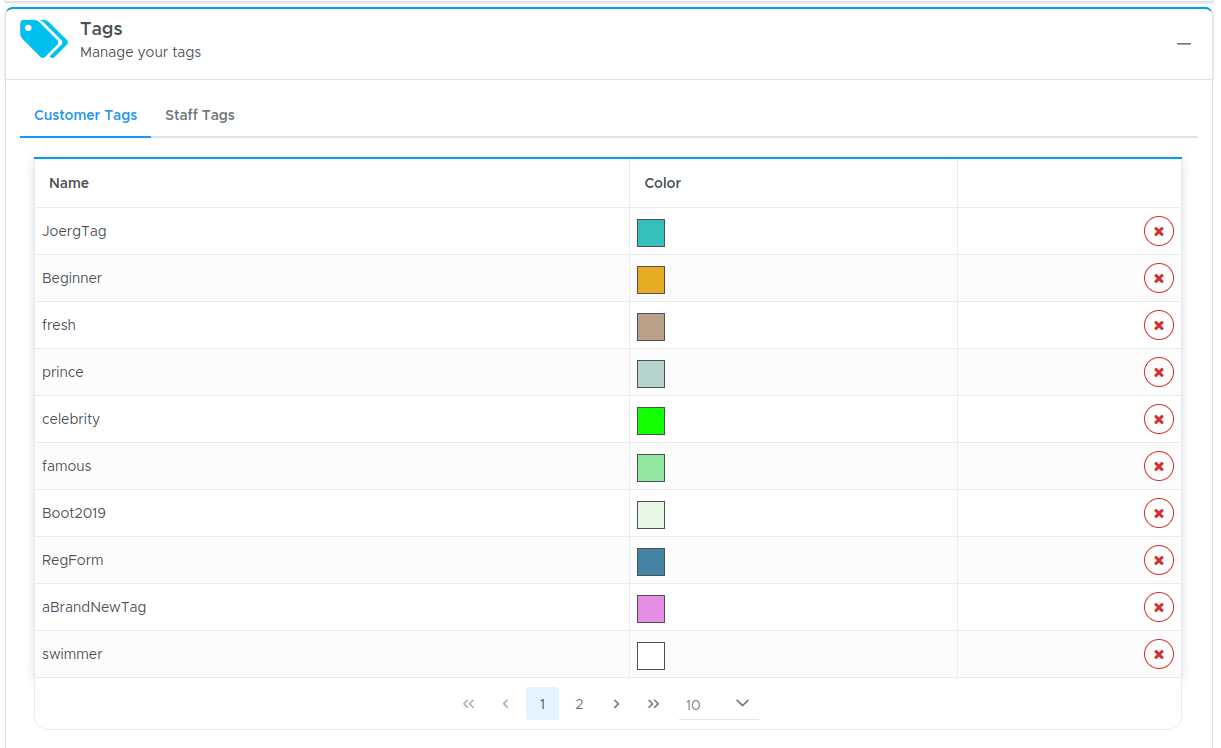
Task: Change the famous tag color swatch
Action: (651, 468)
